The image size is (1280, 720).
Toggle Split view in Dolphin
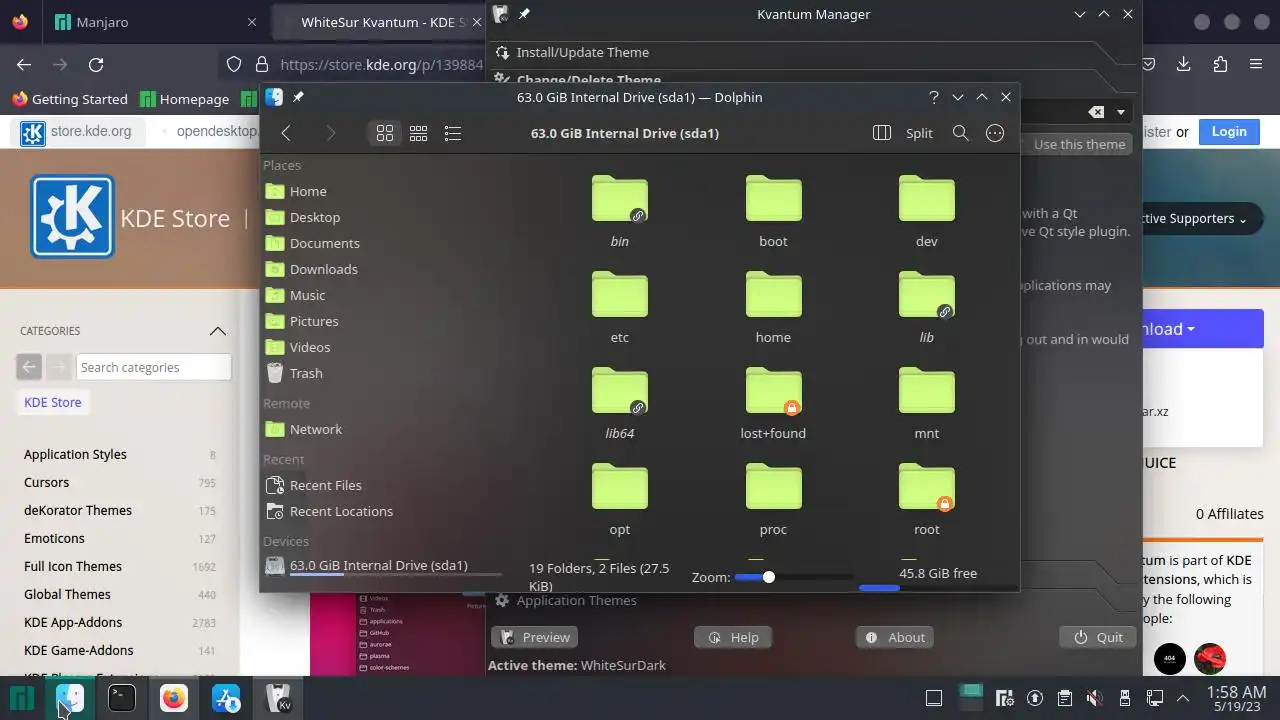904,133
